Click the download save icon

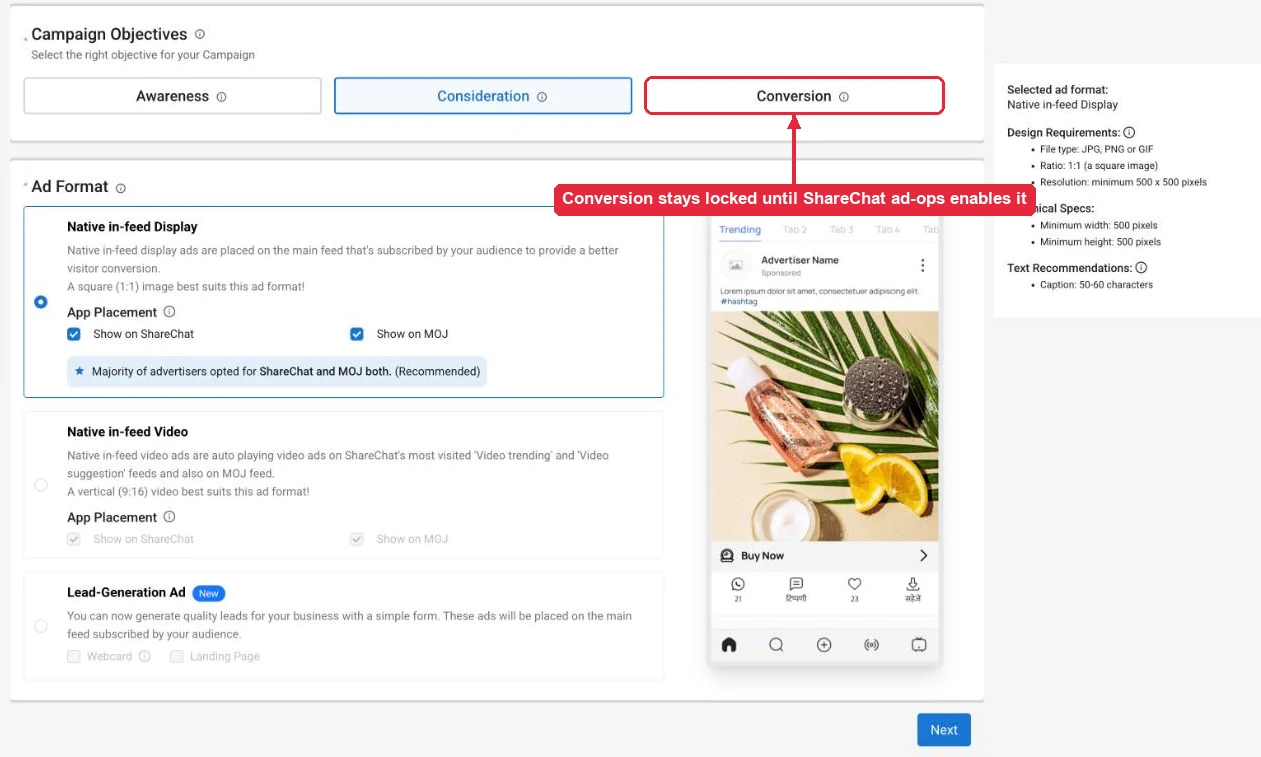(x=913, y=584)
